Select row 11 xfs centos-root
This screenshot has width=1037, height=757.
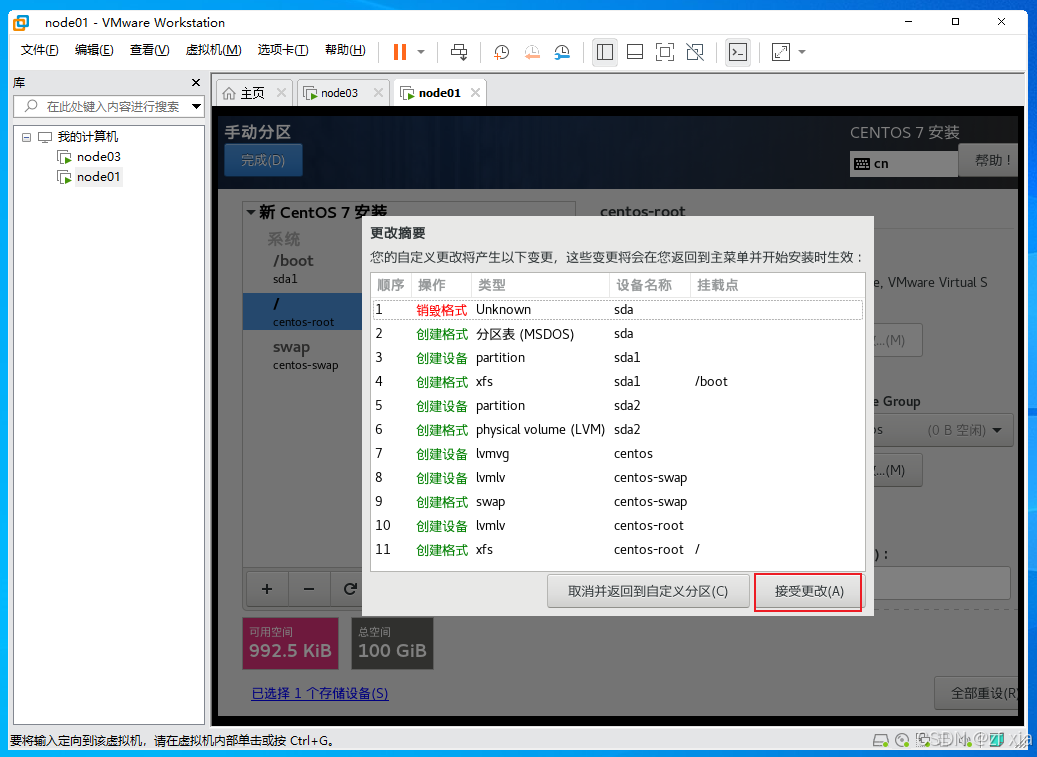coord(618,549)
